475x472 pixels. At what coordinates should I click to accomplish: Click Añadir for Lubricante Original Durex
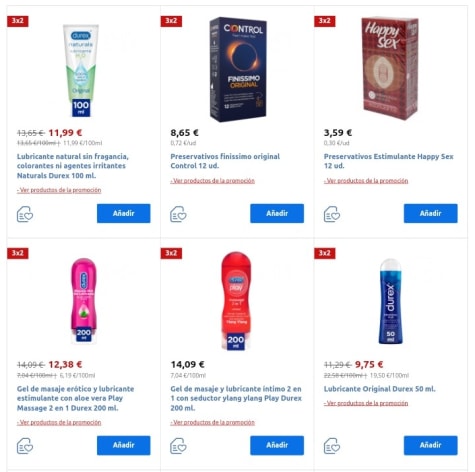click(431, 445)
